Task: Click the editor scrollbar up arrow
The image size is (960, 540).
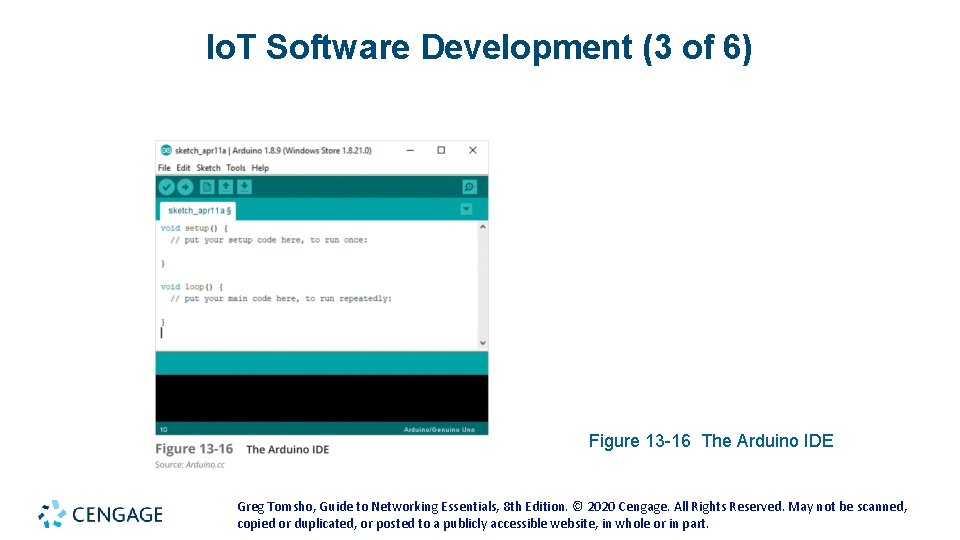Action: coord(482,227)
